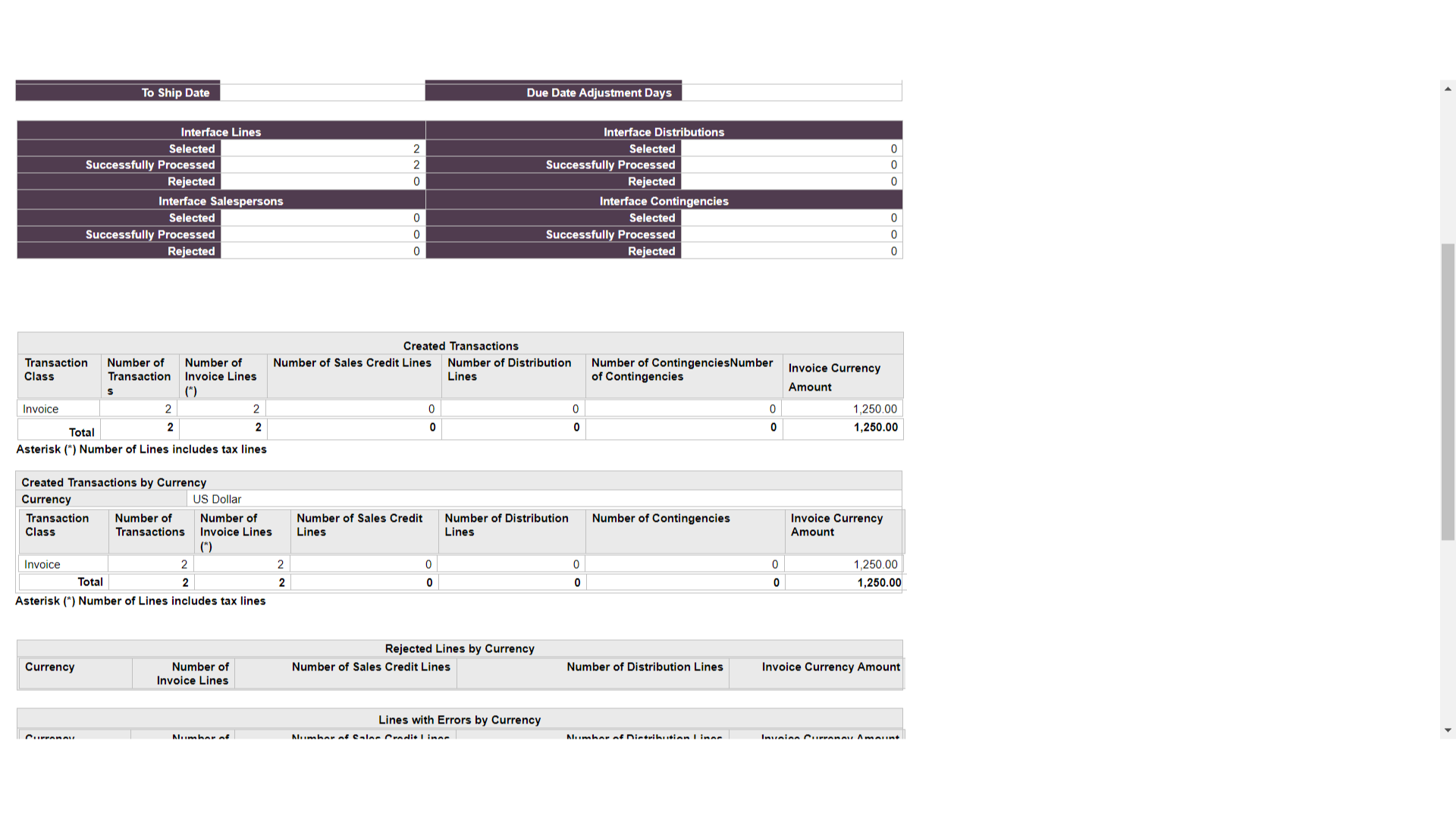Click bold Total 1,250.00 in Created Transactions table
Image resolution: width=1456 pixels, height=819 pixels.
pyautogui.click(x=875, y=427)
